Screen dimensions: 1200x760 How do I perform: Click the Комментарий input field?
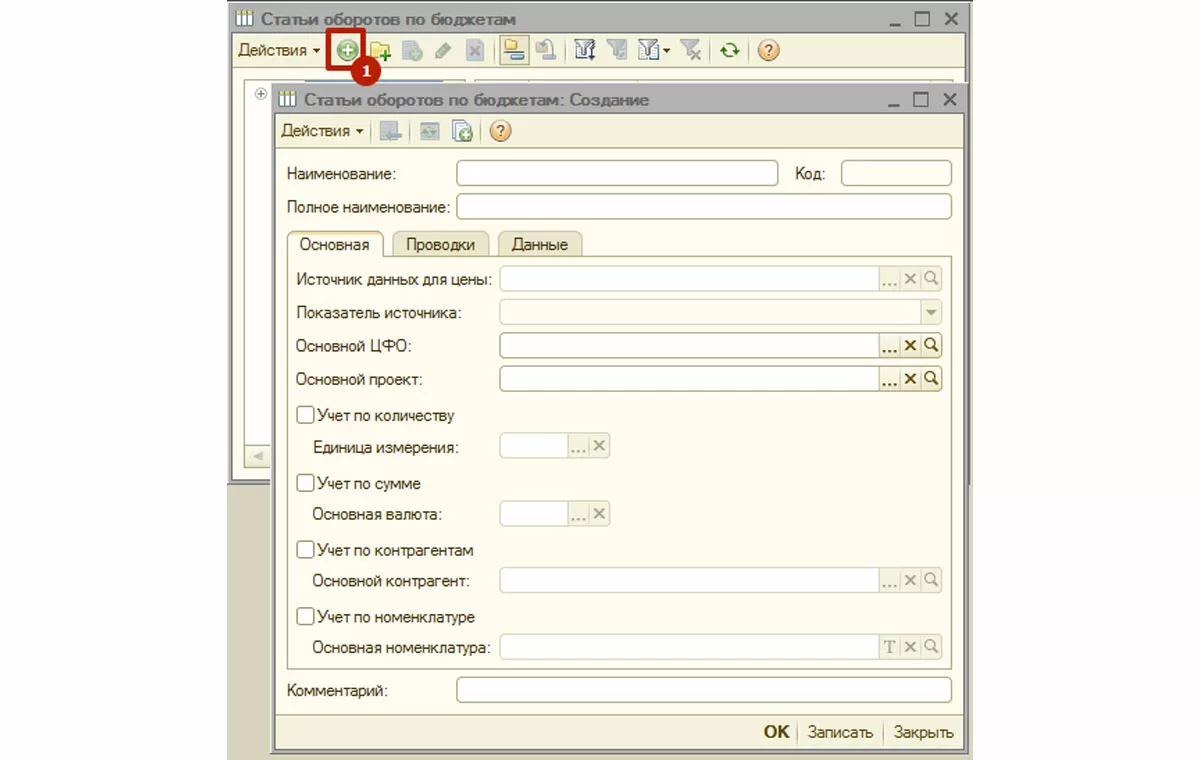(704, 690)
